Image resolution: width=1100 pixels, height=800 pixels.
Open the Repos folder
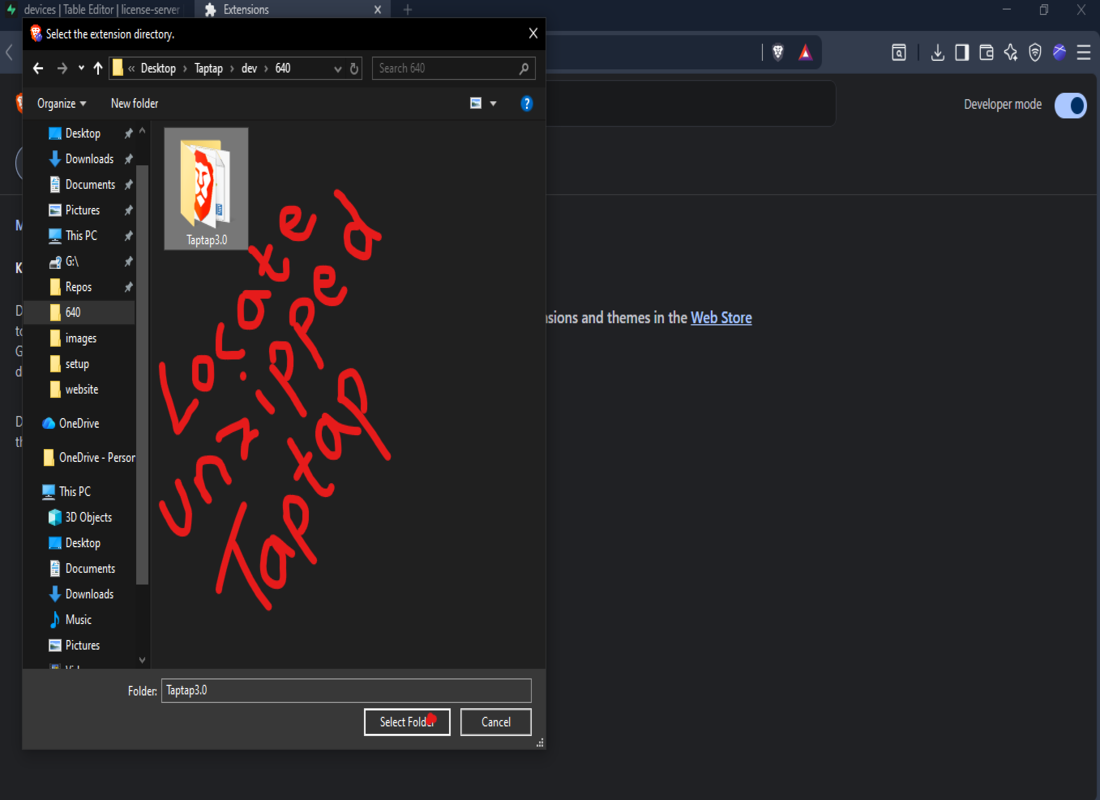coord(78,287)
